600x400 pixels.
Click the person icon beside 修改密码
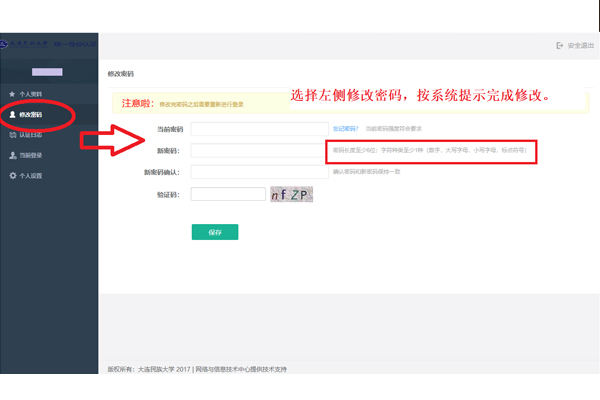coord(12,115)
